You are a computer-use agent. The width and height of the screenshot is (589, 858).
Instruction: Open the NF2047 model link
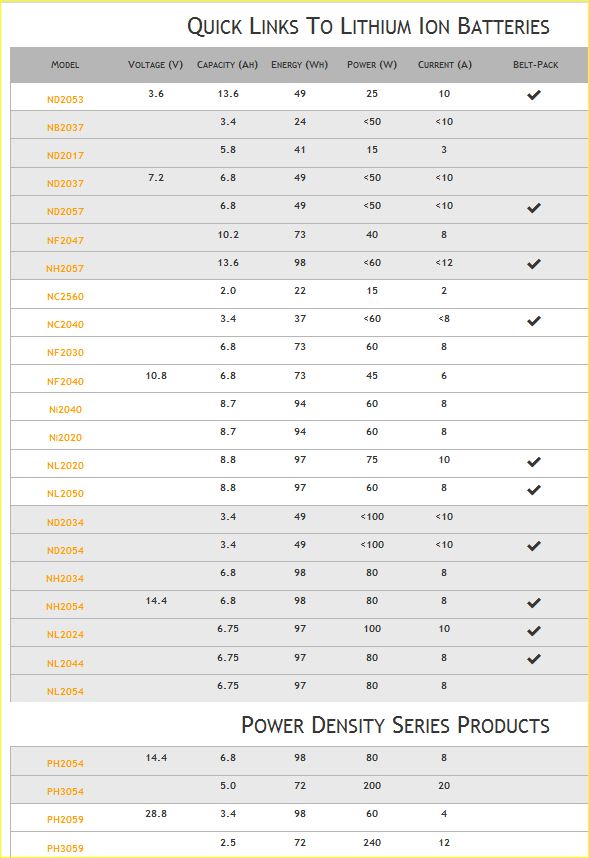65,240
